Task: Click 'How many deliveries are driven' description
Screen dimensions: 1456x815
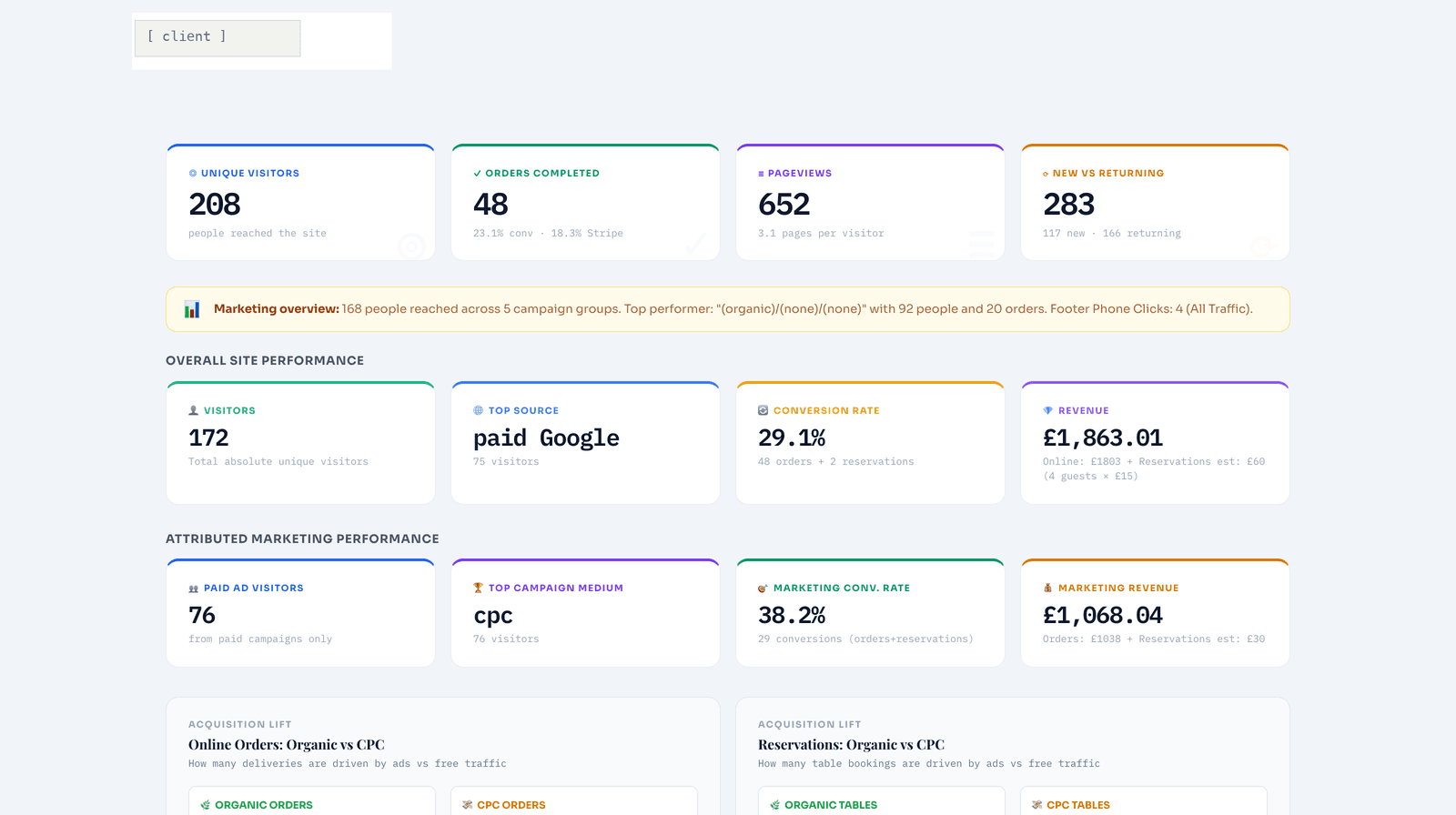Action: pyautogui.click(x=348, y=764)
